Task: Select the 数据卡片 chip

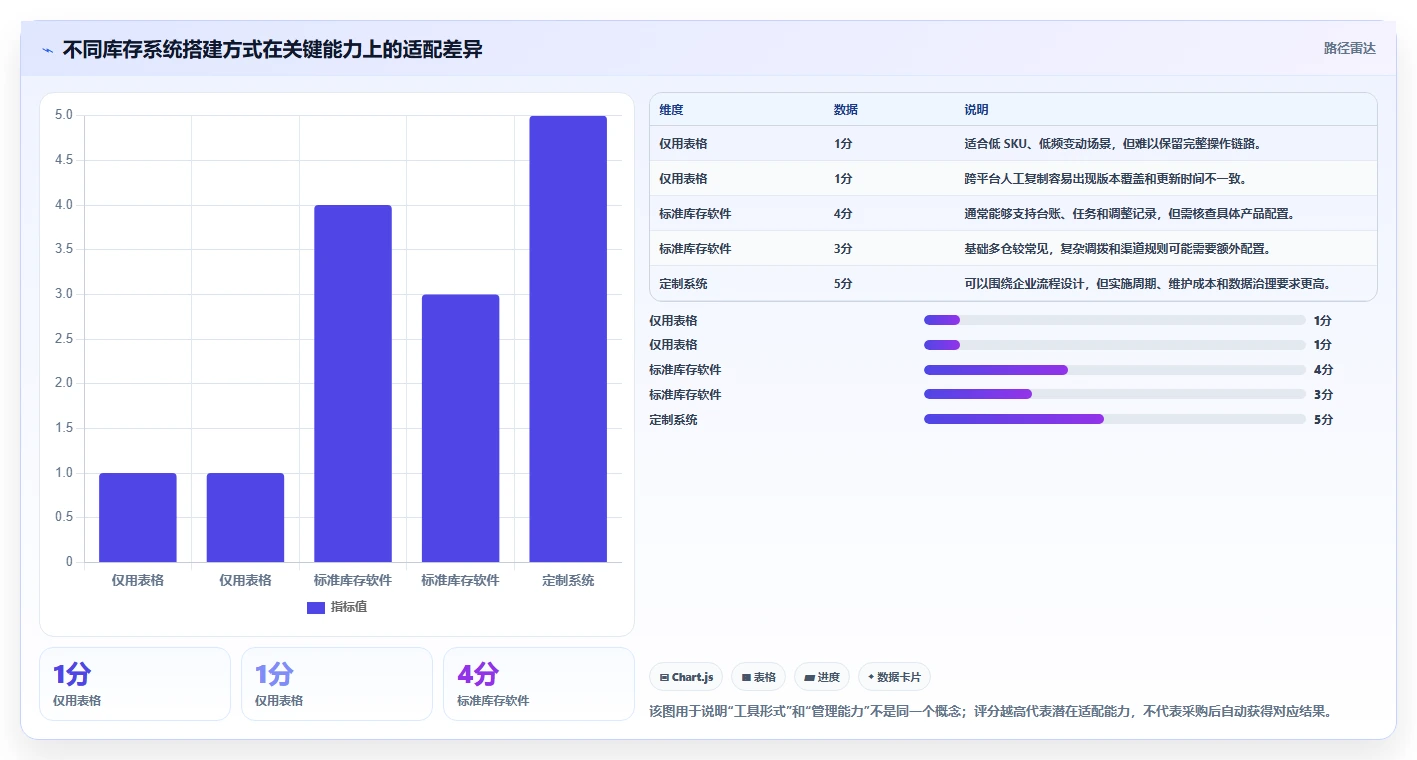Action: tap(894, 677)
